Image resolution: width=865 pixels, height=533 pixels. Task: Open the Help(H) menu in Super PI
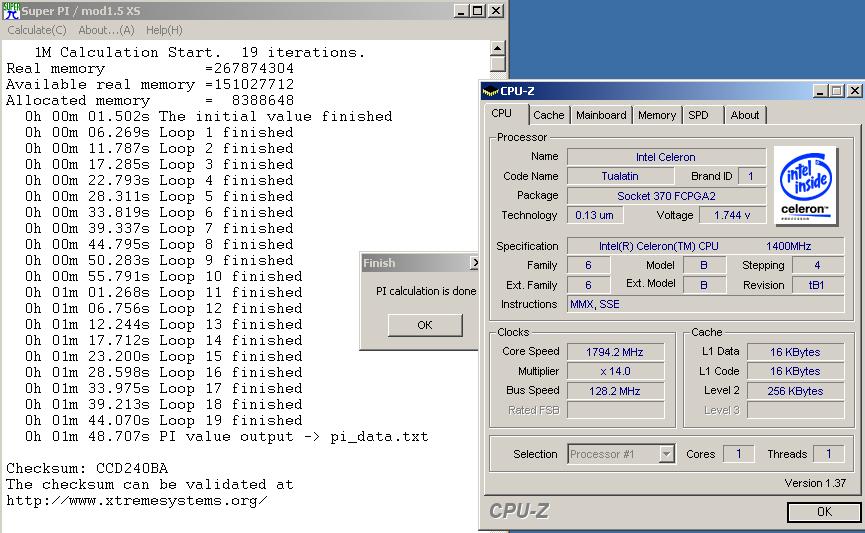point(164,30)
